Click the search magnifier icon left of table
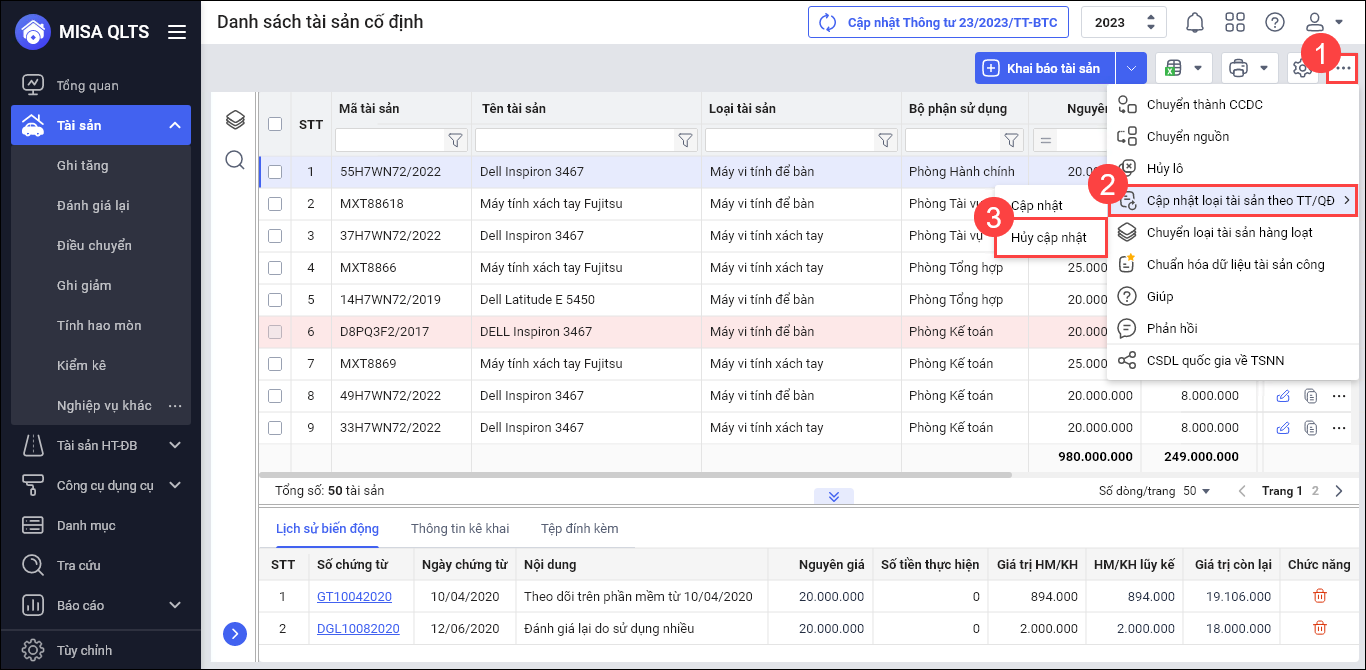 (235, 160)
